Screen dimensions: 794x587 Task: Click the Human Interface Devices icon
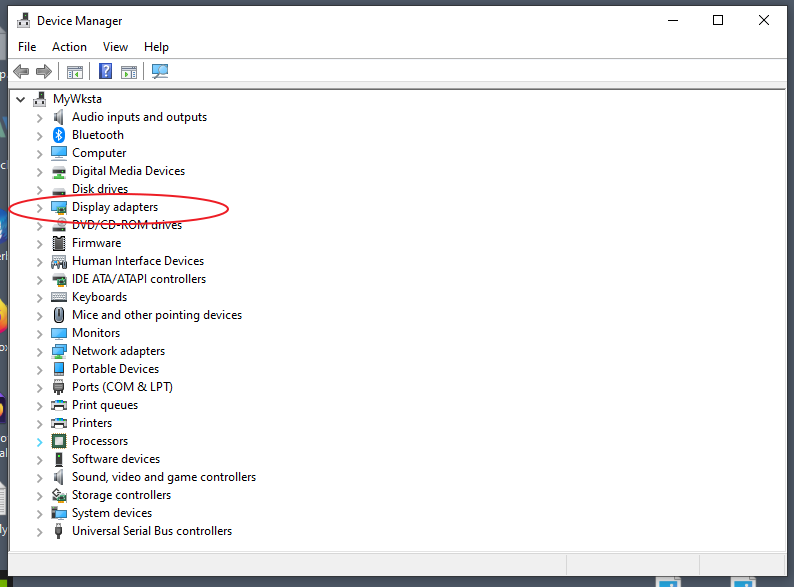click(x=59, y=261)
